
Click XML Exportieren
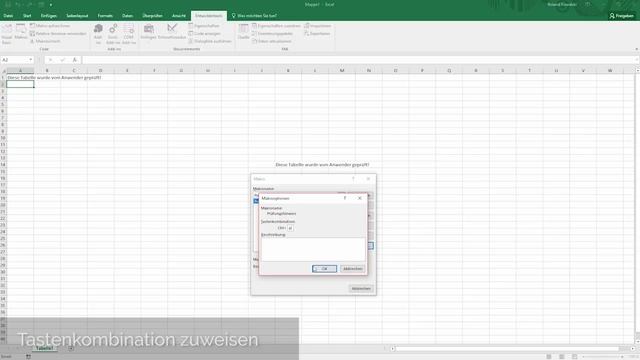pyautogui.click(x=317, y=33)
